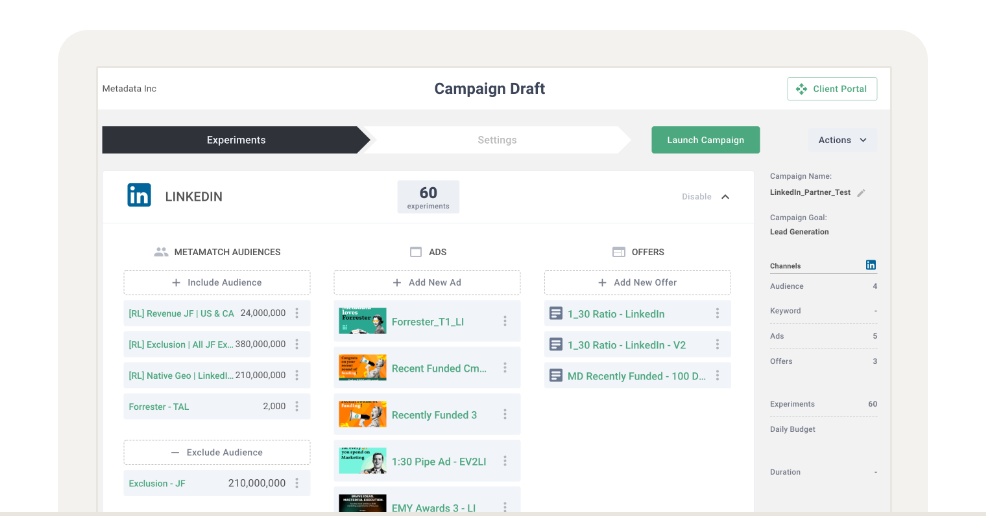The width and height of the screenshot is (986, 516).
Task: Open options menu for Recent Funded ad
Action: 505,368
